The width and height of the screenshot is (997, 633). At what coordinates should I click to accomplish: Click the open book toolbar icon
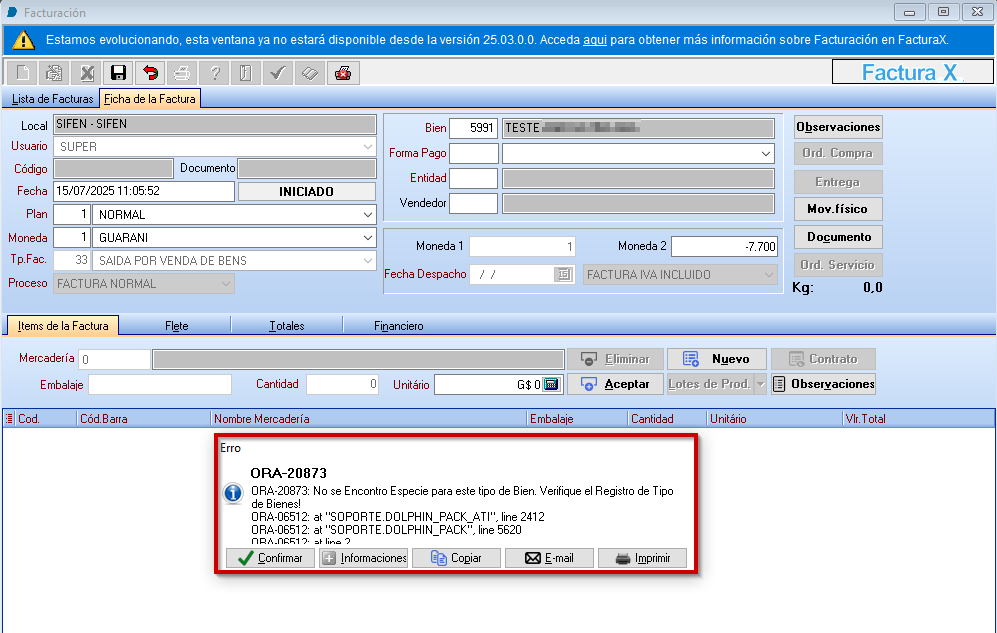310,73
